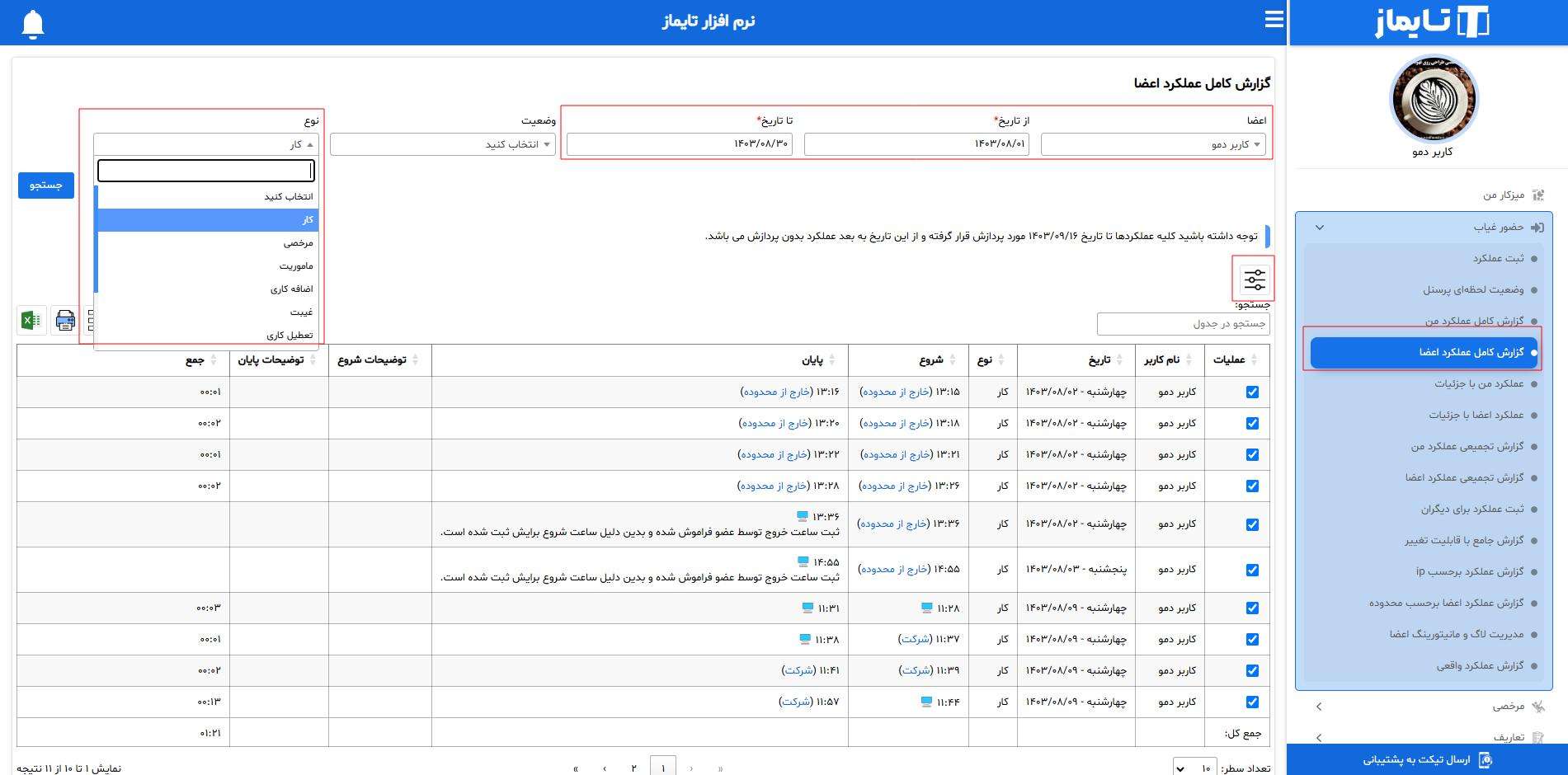This screenshot has height=775, width=1568.
Task: Open the تعداد سطر rows-per-page select
Action: click(1194, 768)
